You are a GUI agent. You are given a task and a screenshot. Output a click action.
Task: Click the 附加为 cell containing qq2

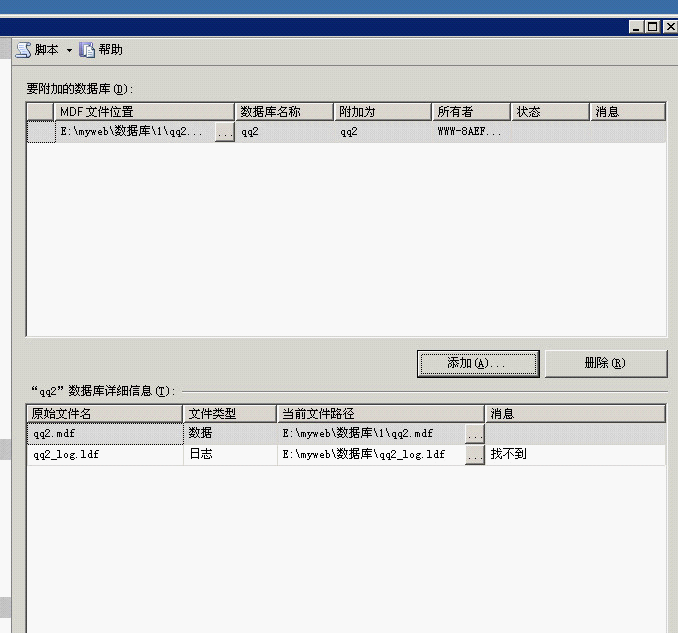(x=383, y=132)
